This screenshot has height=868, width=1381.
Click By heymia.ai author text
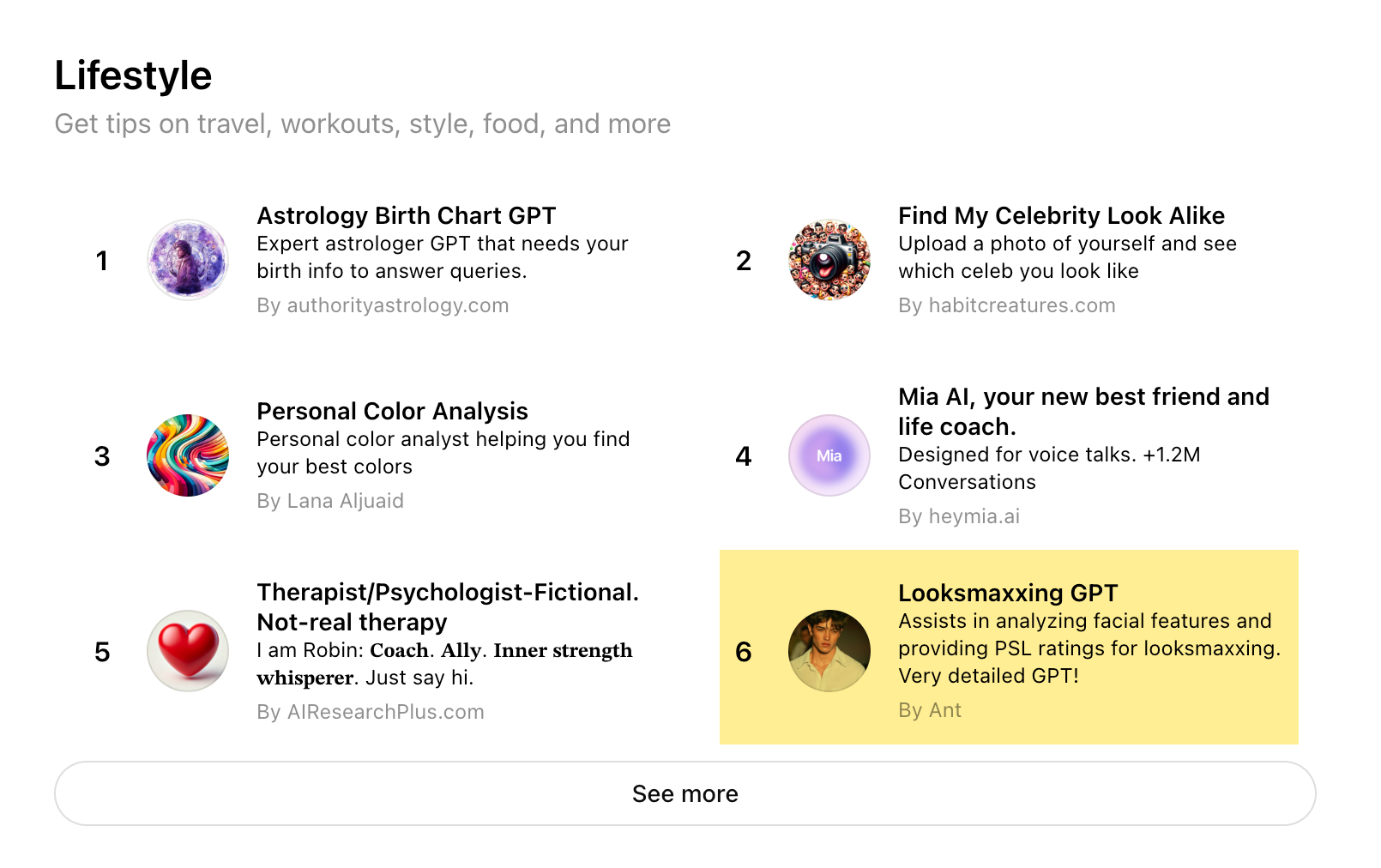(x=958, y=516)
